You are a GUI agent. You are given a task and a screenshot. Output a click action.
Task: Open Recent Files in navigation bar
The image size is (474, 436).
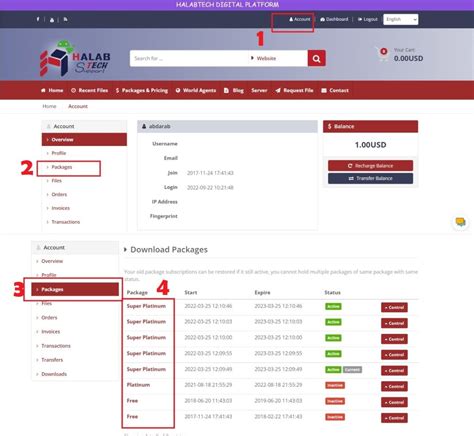tap(89, 90)
